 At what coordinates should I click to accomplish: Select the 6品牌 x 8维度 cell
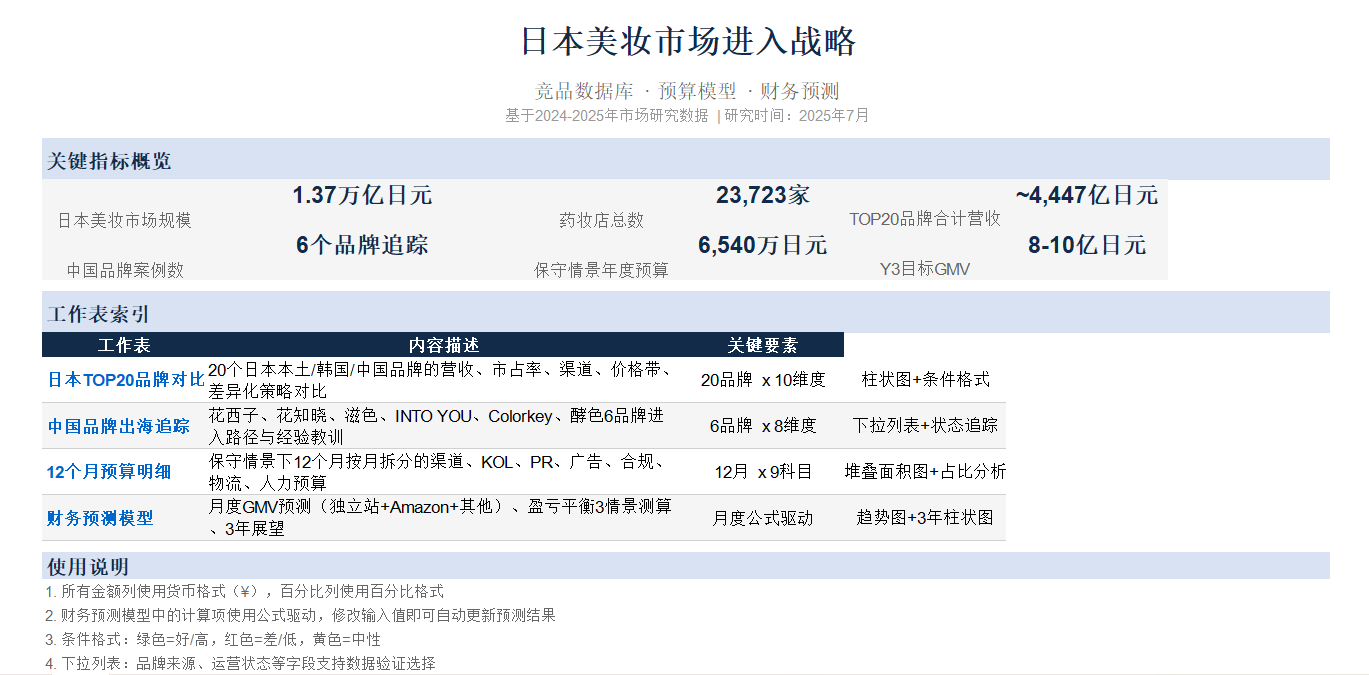click(763, 426)
